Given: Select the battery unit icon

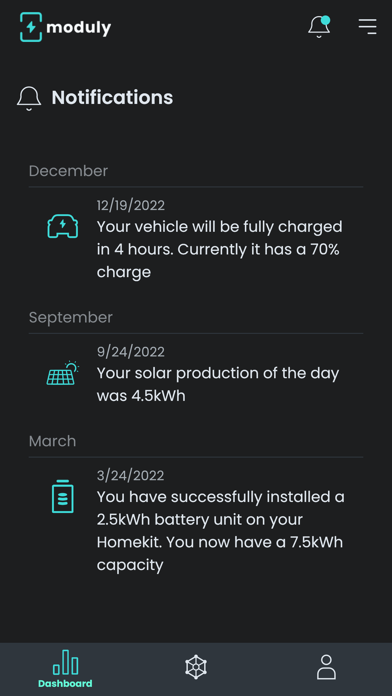Looking at the screenshot, I should click(x=63, y=496).
